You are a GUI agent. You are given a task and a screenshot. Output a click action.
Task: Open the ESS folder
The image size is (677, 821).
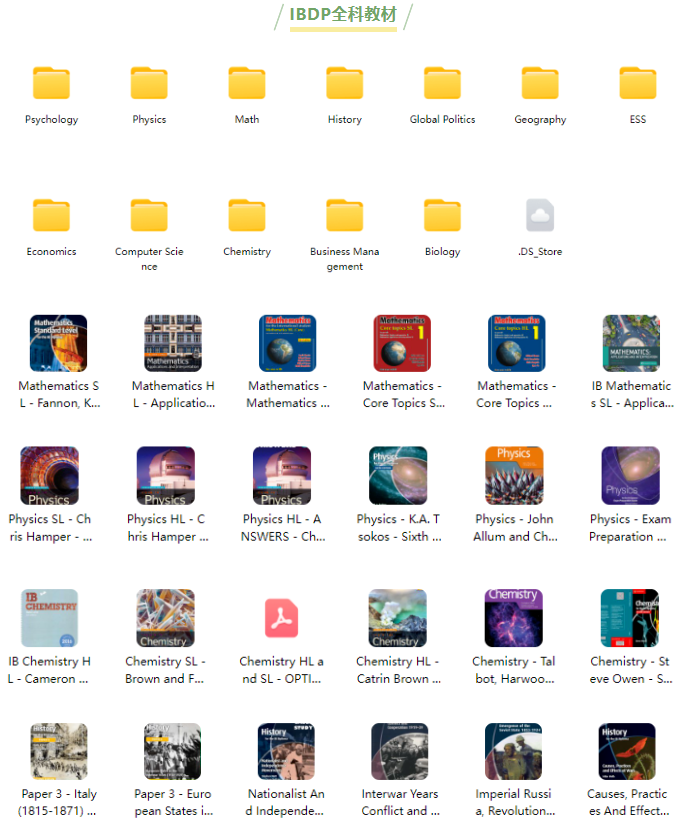click(x=637, y=84)
